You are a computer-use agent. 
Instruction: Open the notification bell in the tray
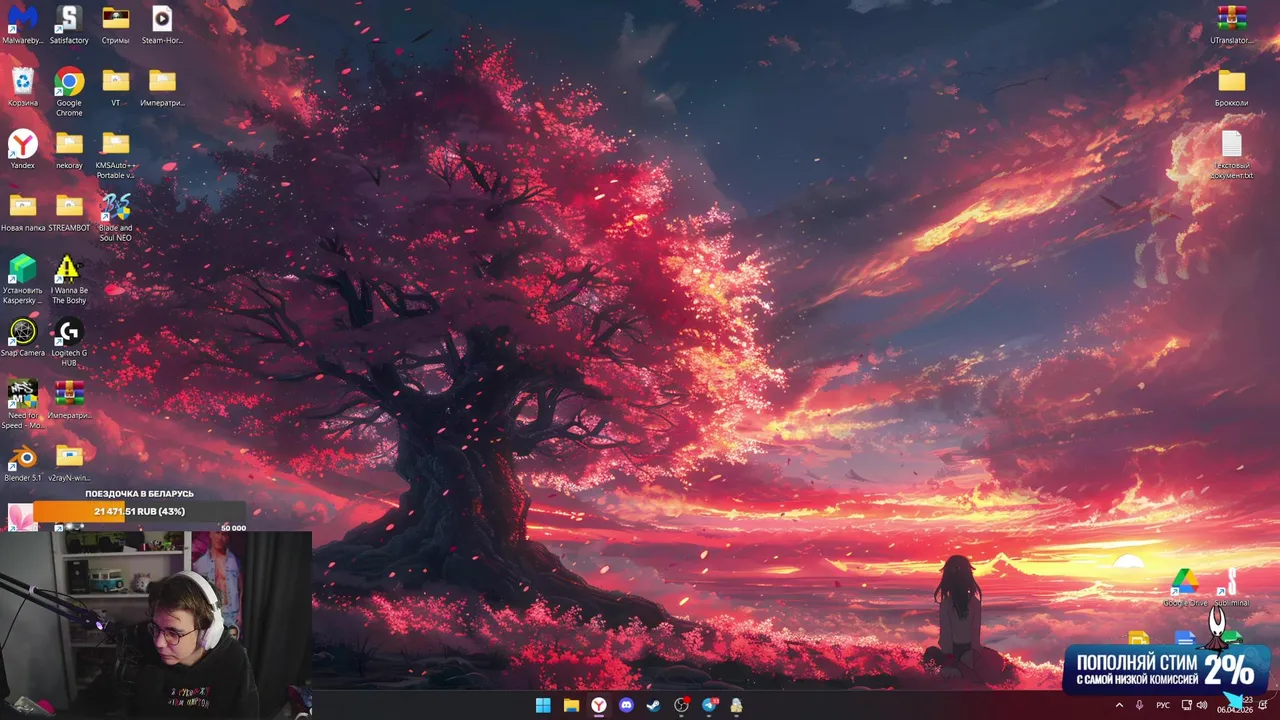coord(1263,705)
